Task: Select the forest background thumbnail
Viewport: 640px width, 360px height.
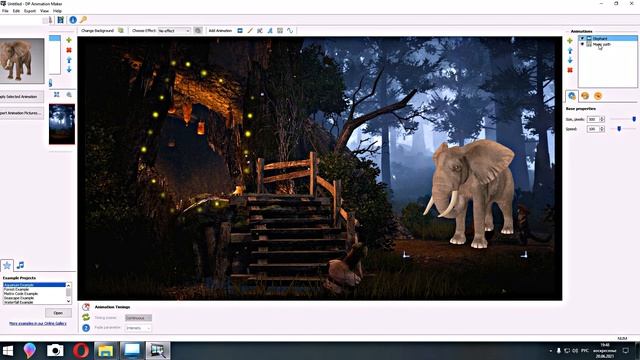Action: pos(62,124)
